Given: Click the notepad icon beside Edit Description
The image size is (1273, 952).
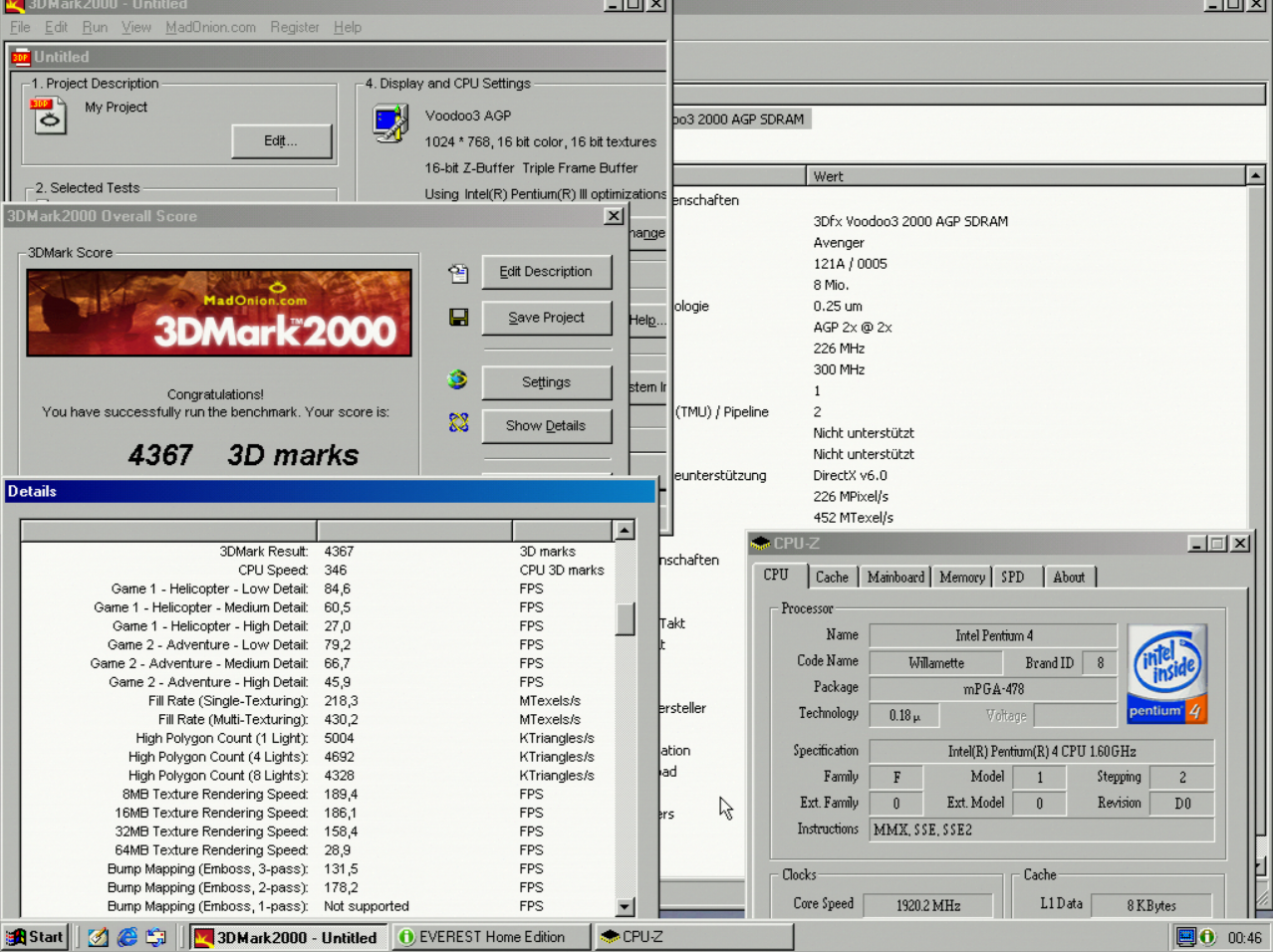Looking at the screenshot, I should click(x=458, y=273).
